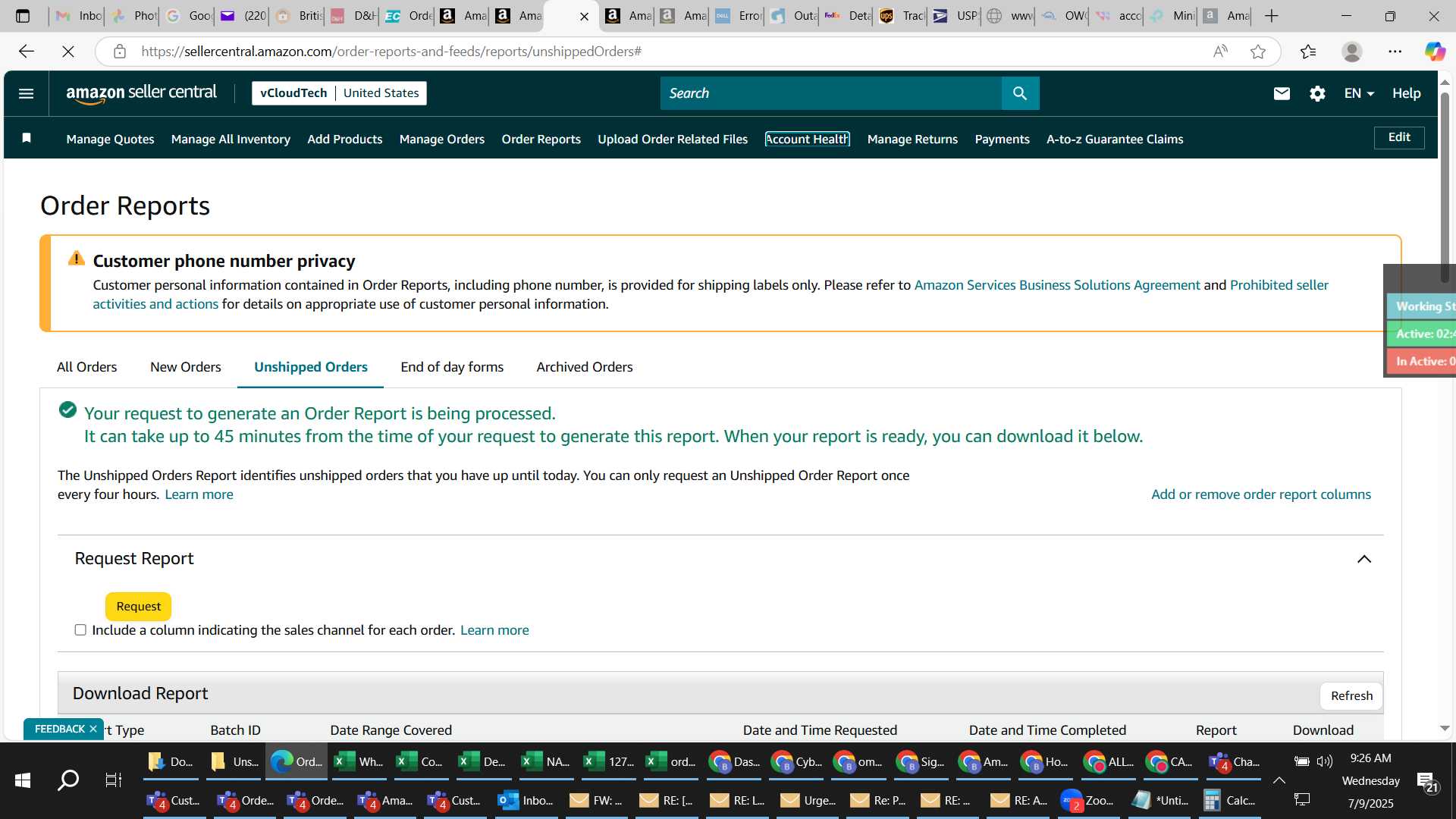Open Help link in header
Screen dimensions: 1456x819
pos(1406,93)
